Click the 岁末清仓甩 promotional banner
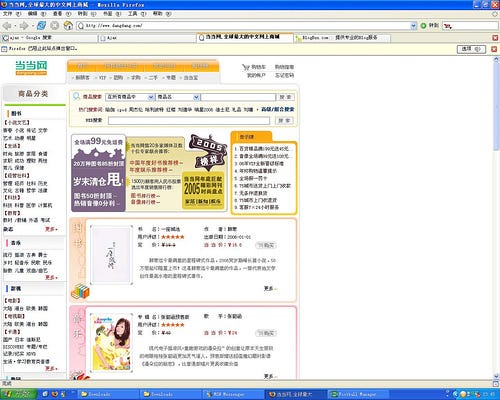 pos(98,173)
